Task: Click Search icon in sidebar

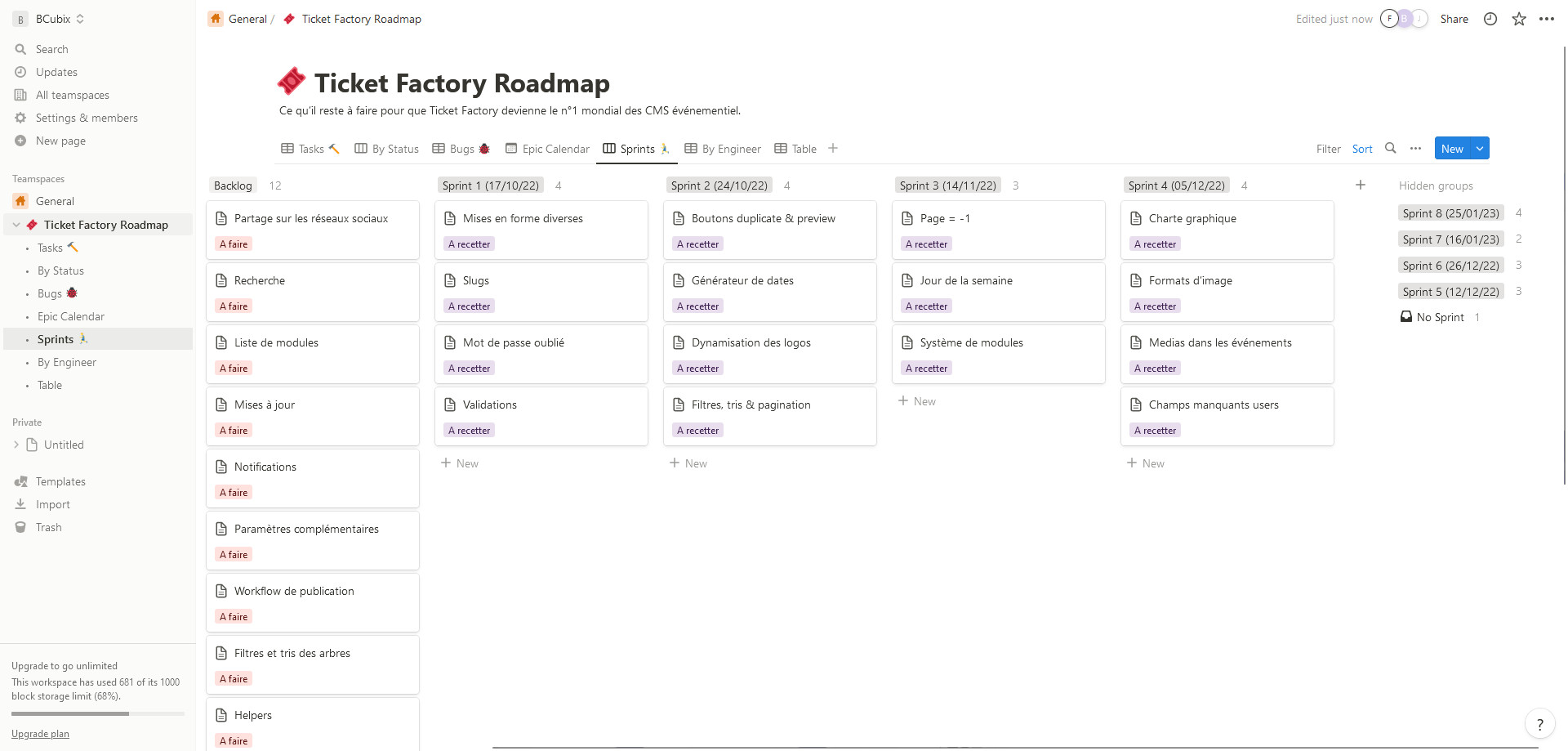Action: 20,49
